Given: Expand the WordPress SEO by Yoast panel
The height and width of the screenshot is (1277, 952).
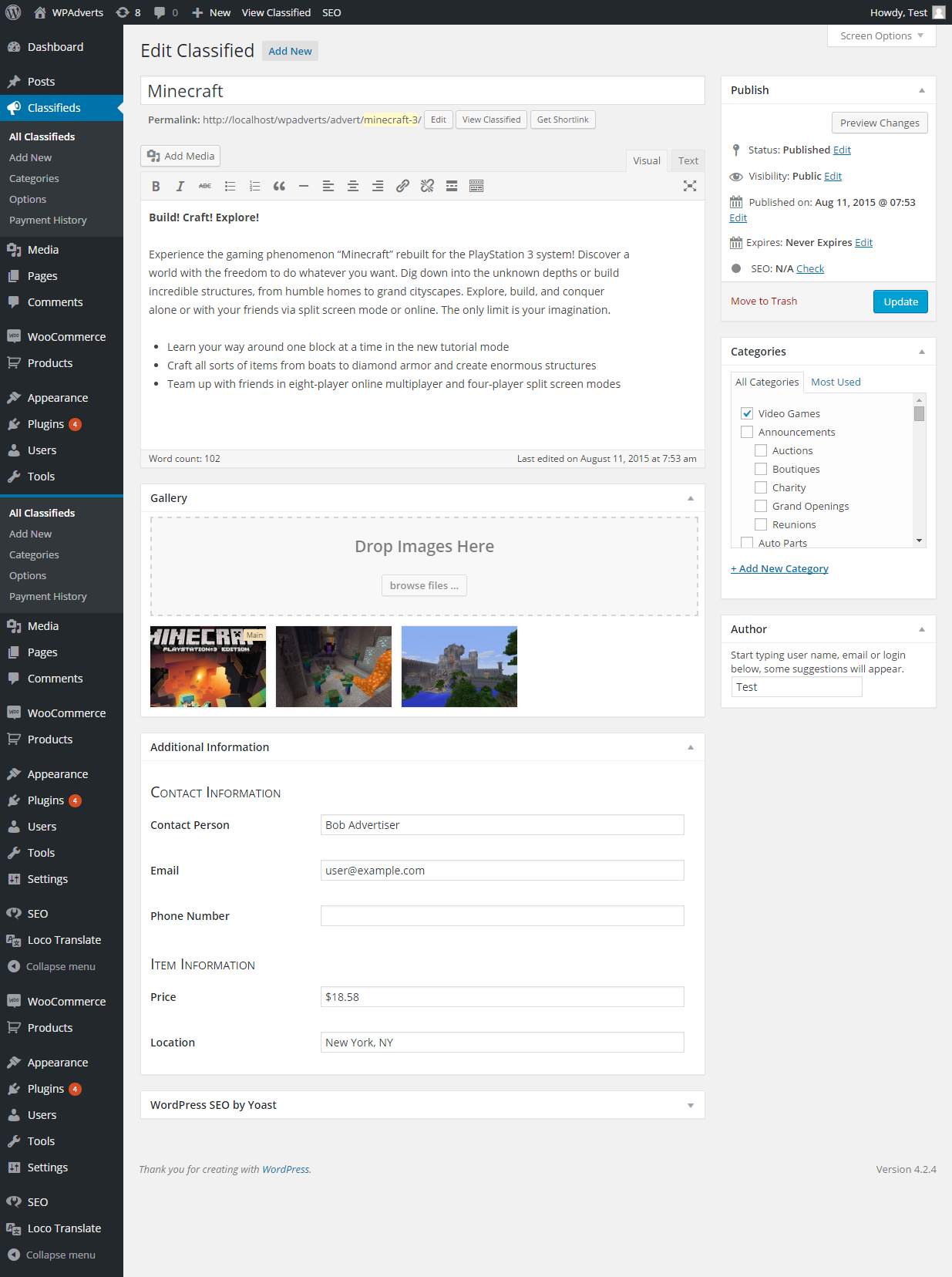Looking at the screenshot, I should point(691,1105).
